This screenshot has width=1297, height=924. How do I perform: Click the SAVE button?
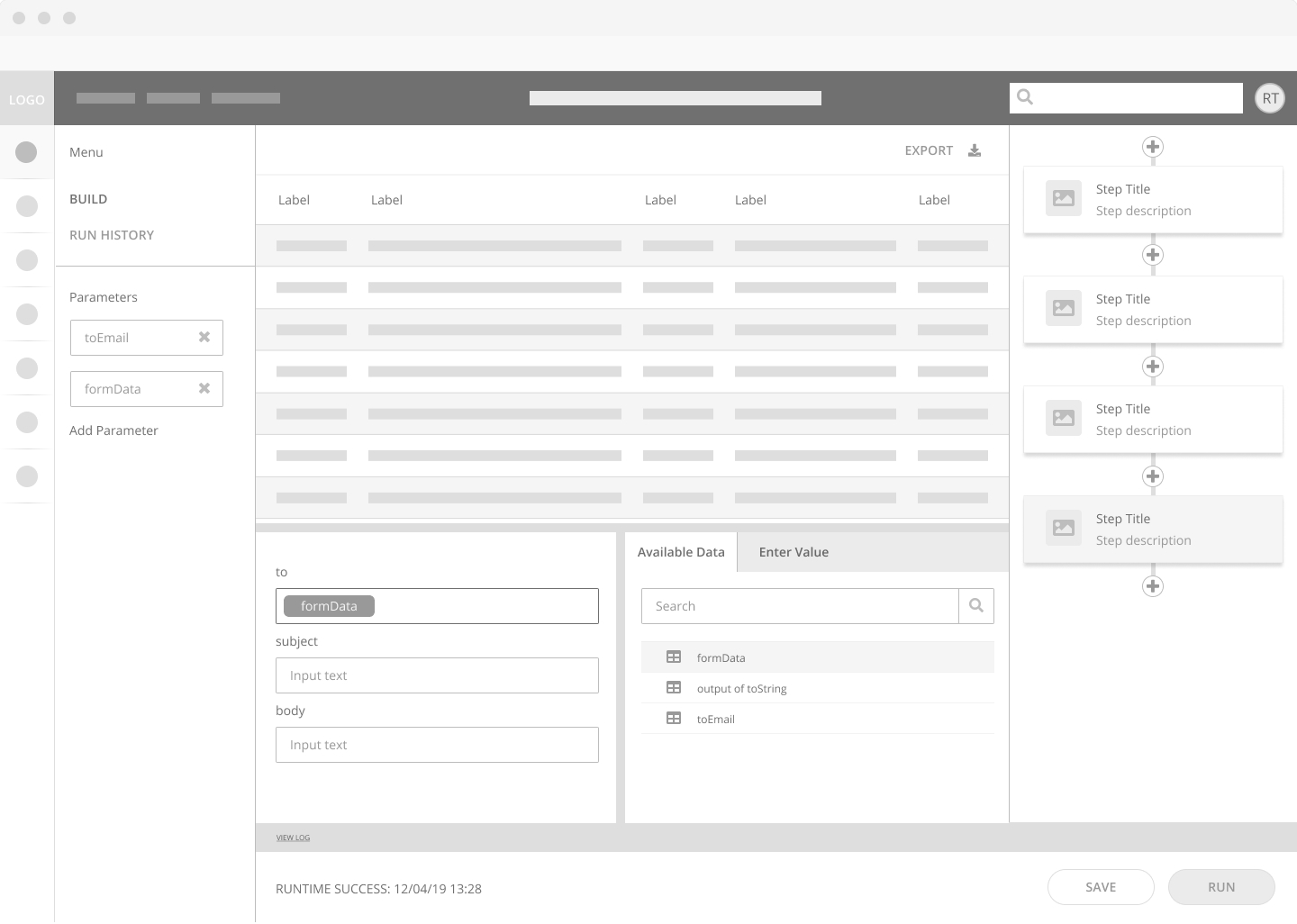click(1101, 887)
